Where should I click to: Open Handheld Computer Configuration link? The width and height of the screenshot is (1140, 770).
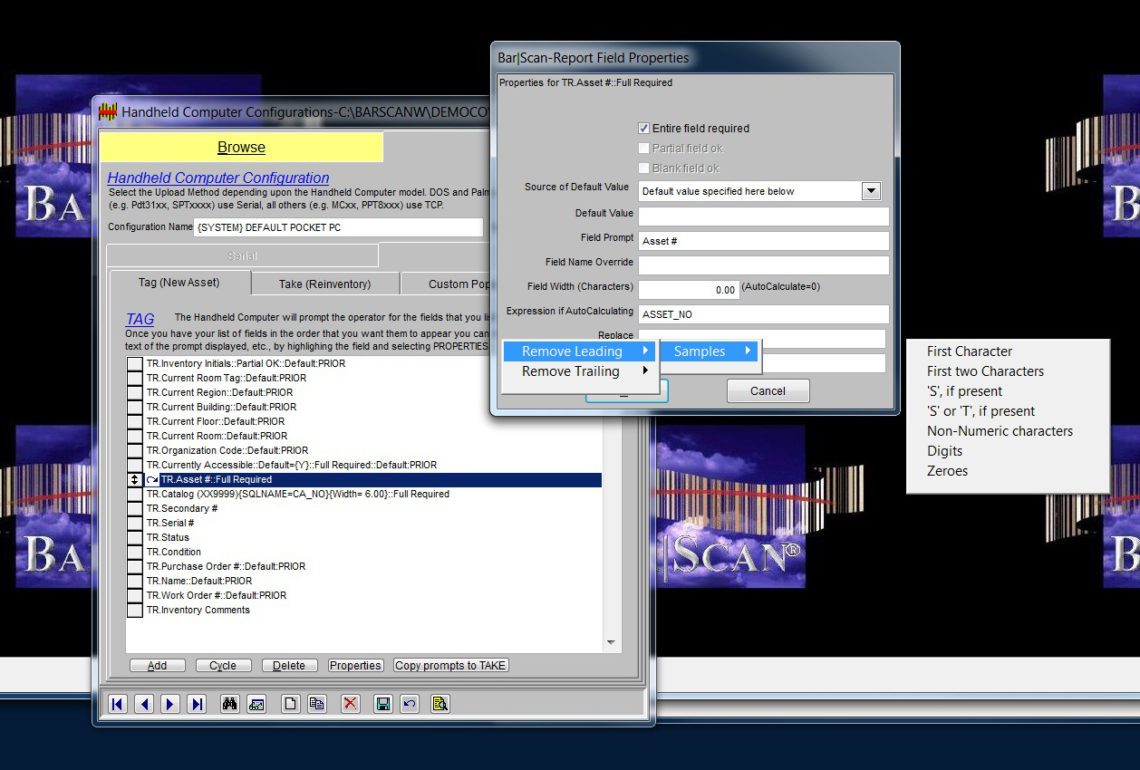coord(218,178)
